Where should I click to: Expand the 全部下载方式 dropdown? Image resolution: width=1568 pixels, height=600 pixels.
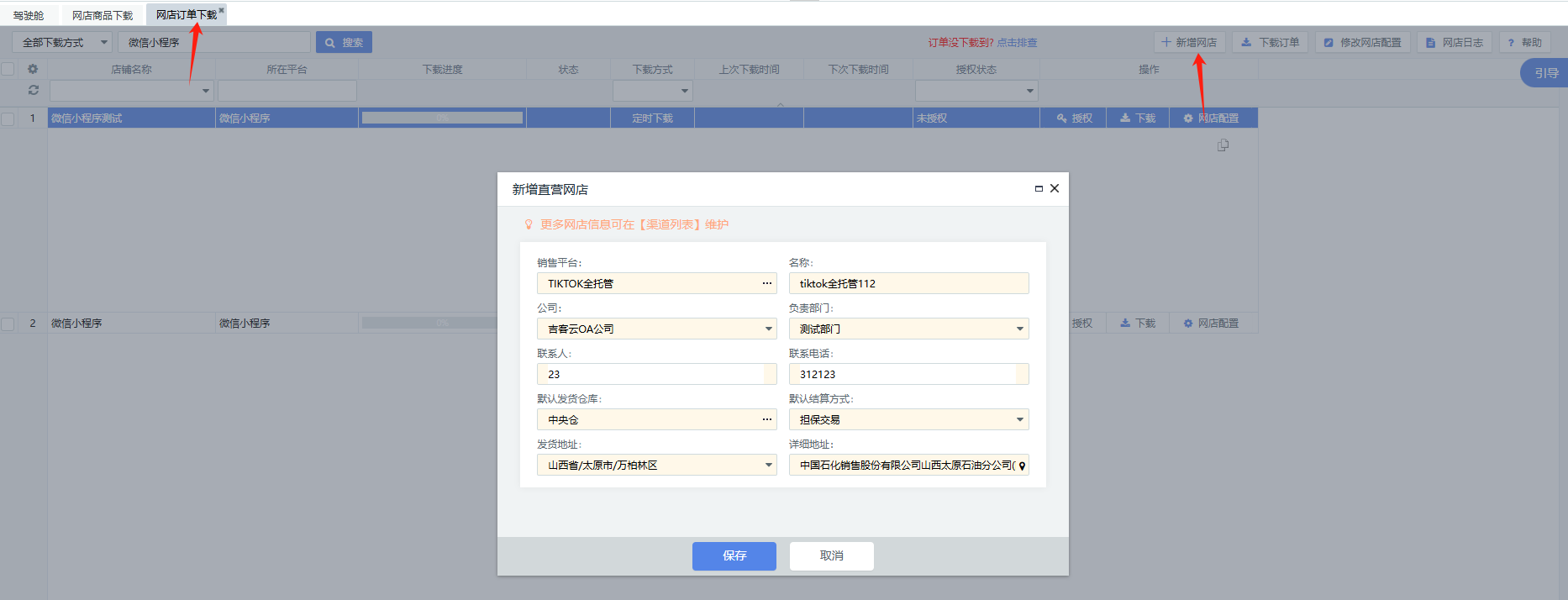[x=62, y=42]
